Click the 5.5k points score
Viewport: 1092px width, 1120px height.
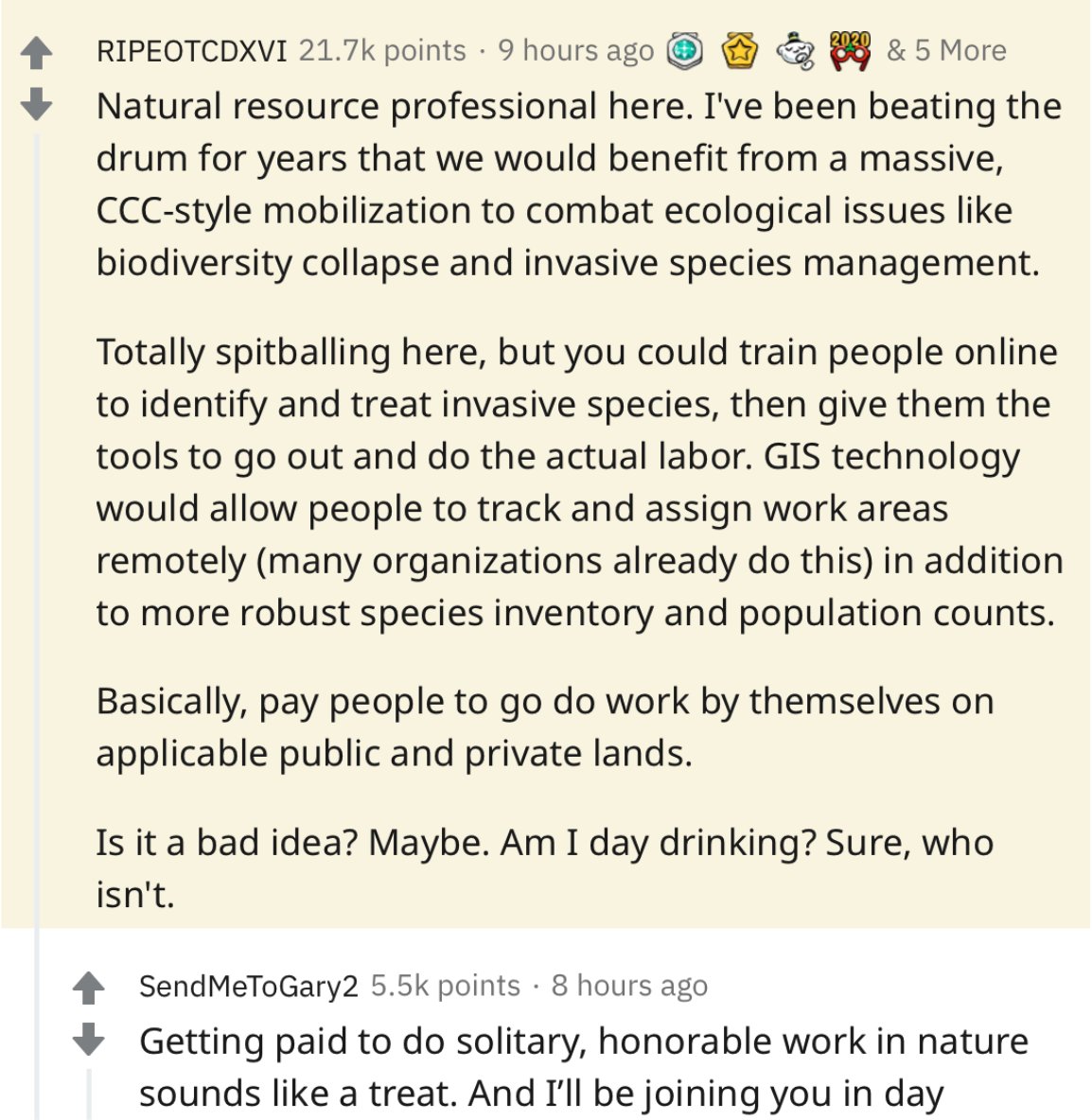(445, 986)
